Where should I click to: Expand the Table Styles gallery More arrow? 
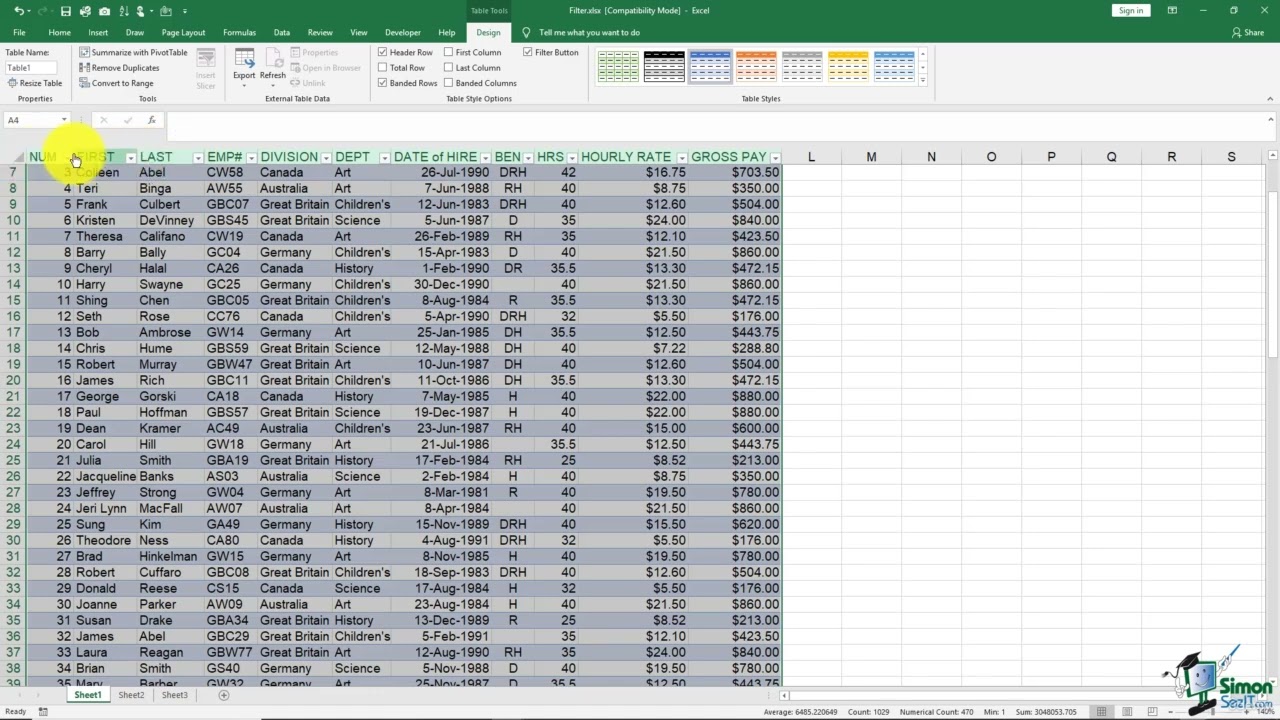922,80
